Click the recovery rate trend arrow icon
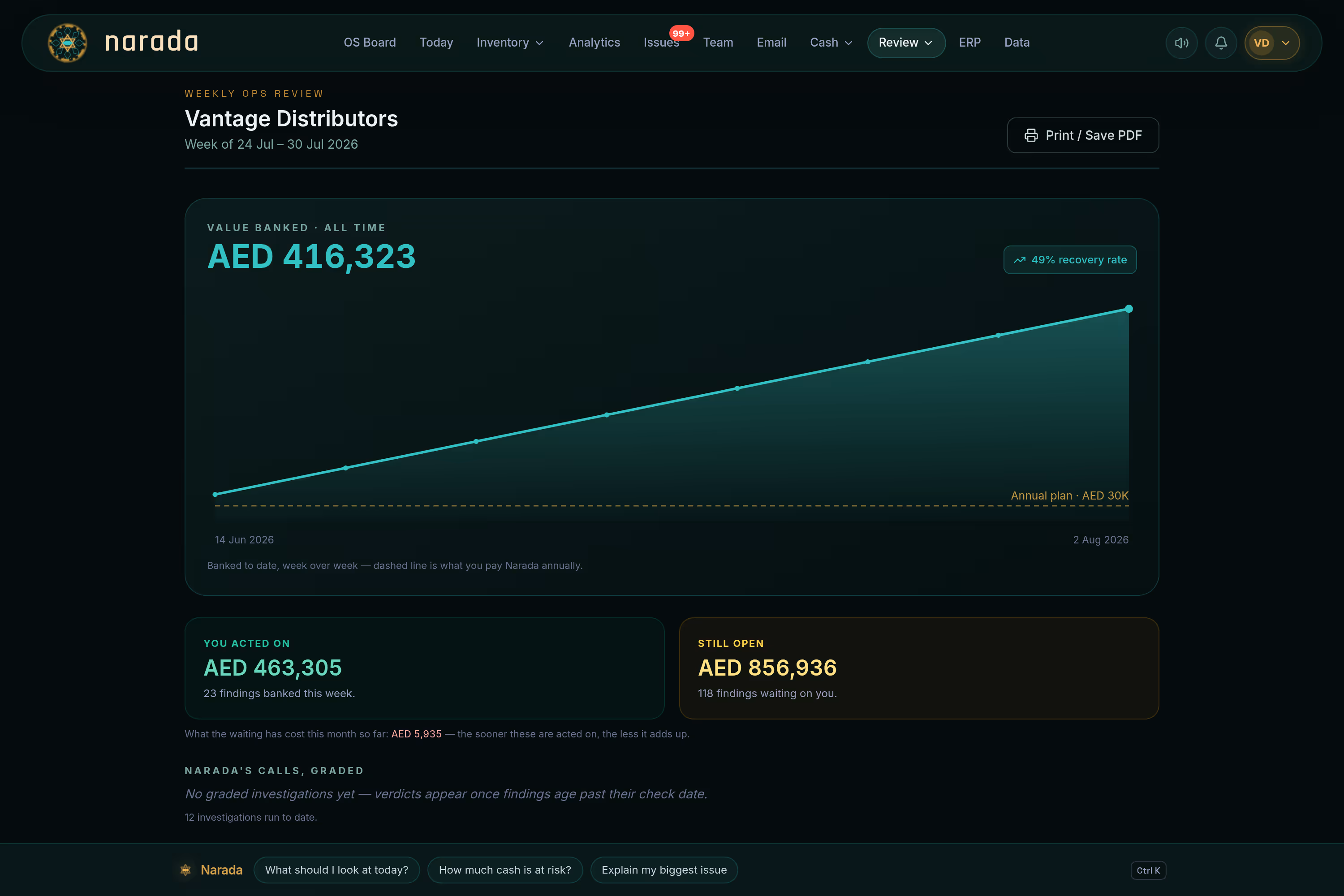The height and width of the screenshot is (896, 1344). [1020, 260]
